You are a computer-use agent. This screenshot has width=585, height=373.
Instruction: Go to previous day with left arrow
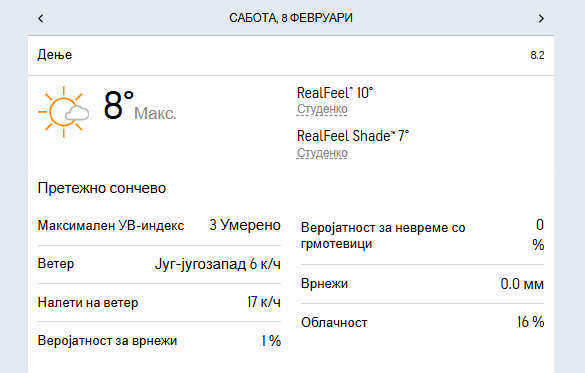point(41,18)
